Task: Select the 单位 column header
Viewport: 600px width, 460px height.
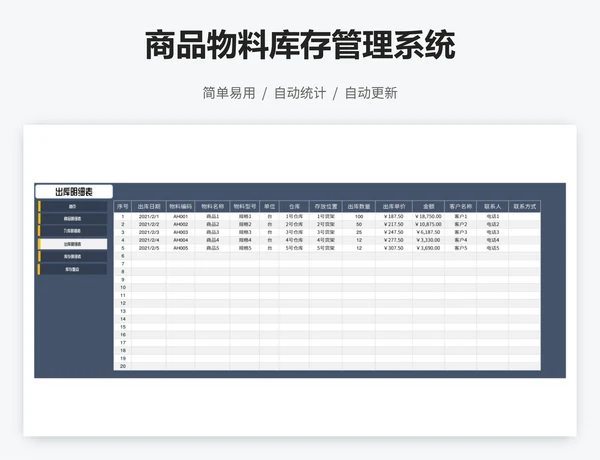Action: tap(269, 207)
